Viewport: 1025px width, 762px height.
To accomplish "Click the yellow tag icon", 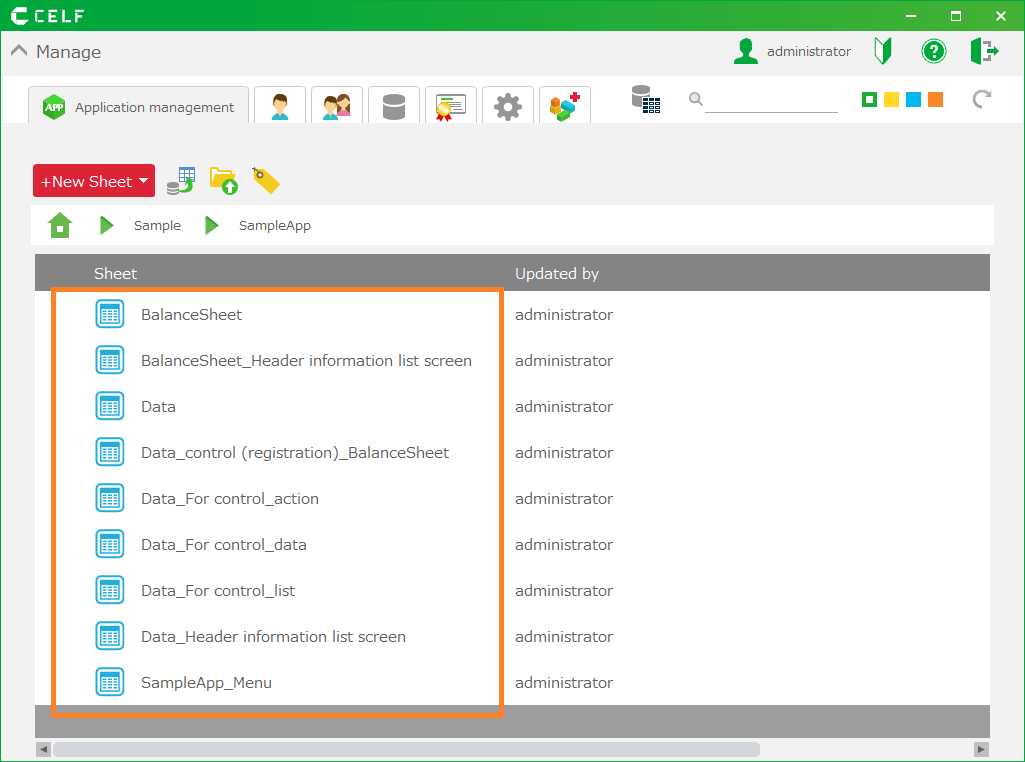I will [265, 180].
